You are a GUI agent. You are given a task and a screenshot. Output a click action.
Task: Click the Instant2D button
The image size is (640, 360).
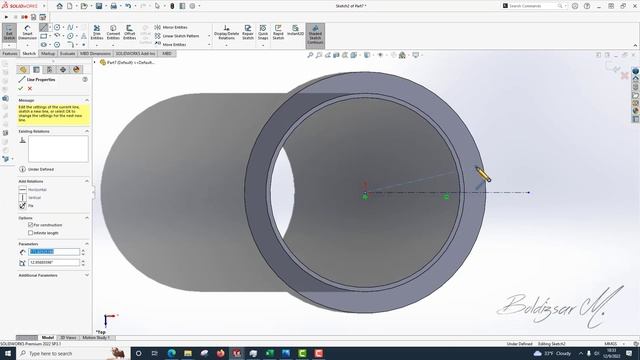coord(295,31)
